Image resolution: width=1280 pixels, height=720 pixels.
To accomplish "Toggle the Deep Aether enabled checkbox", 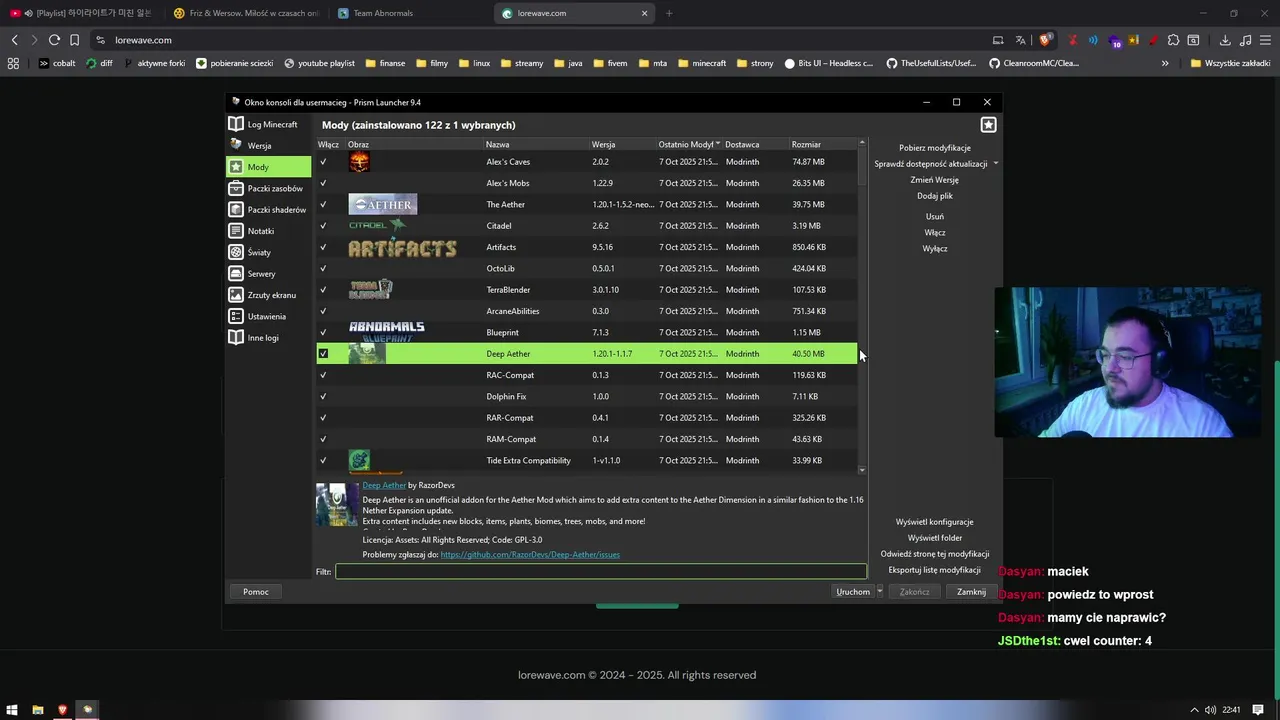I will pyautogui.click(x=323, y=353).
